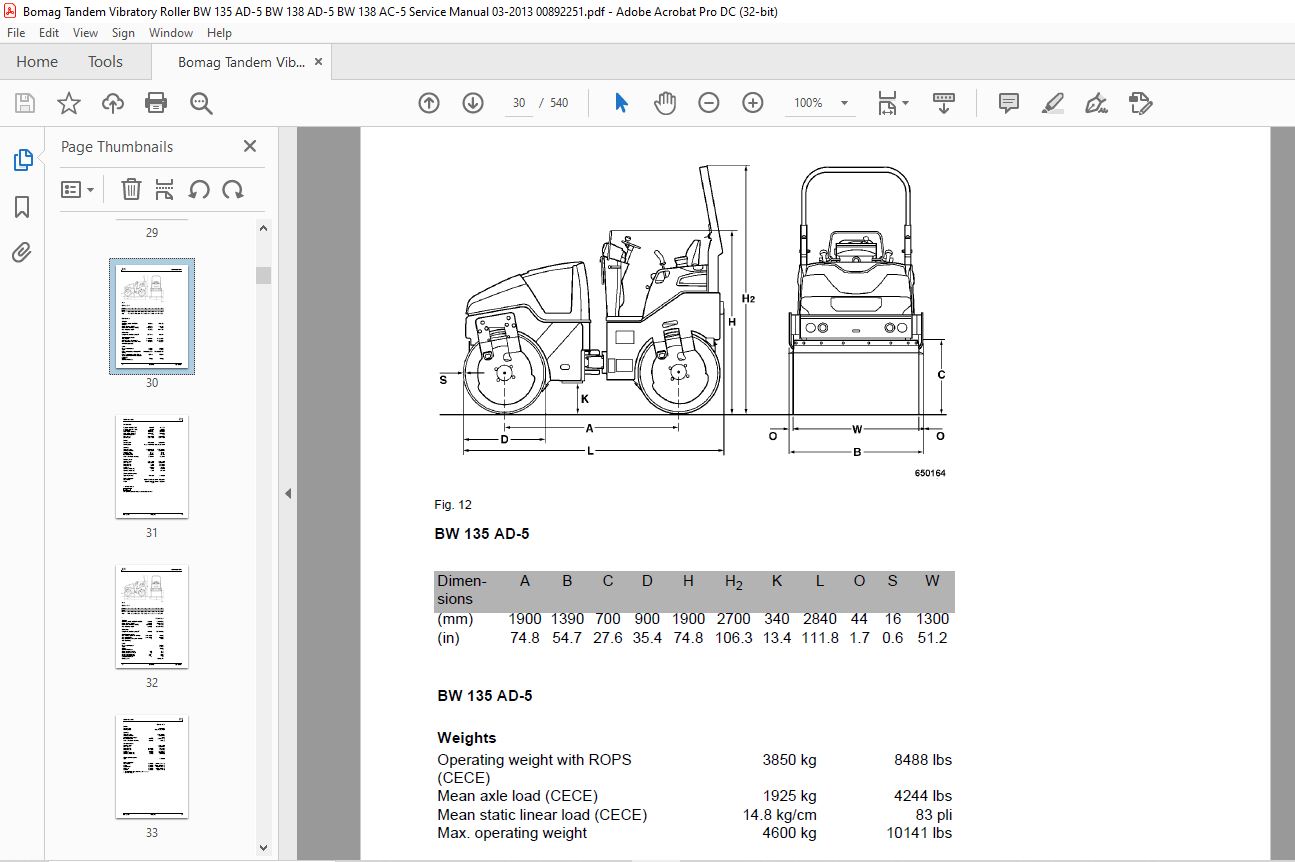The width and height of the screenshot is (1295, 862).
Task: Open the Sign menu
Action: (123, 33)
